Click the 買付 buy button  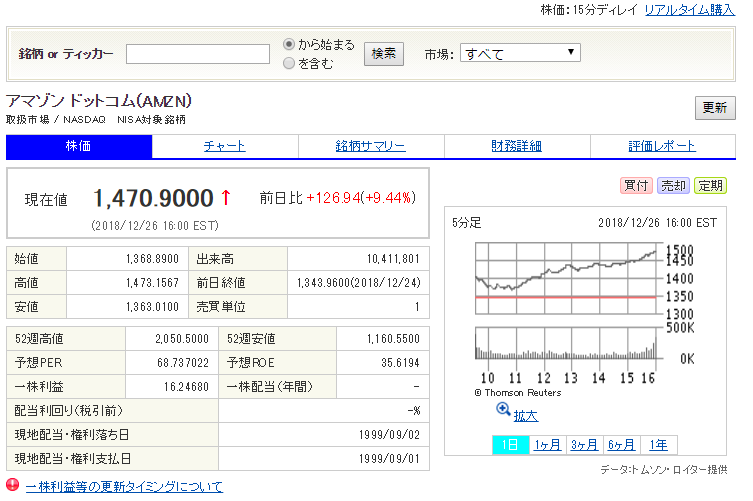[636, 185]
